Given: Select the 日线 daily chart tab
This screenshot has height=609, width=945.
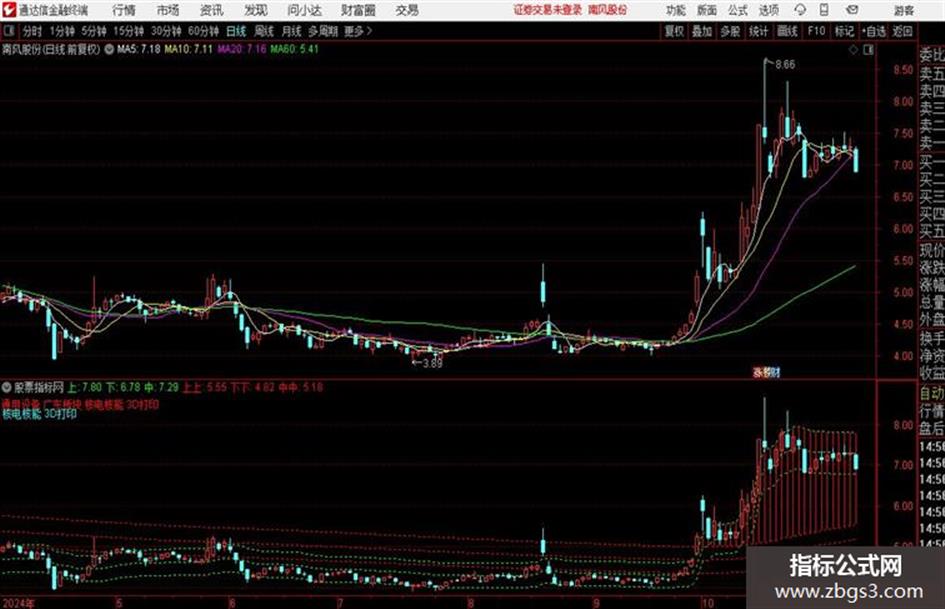Looking at the screenshot, I should tap(236, 31).
